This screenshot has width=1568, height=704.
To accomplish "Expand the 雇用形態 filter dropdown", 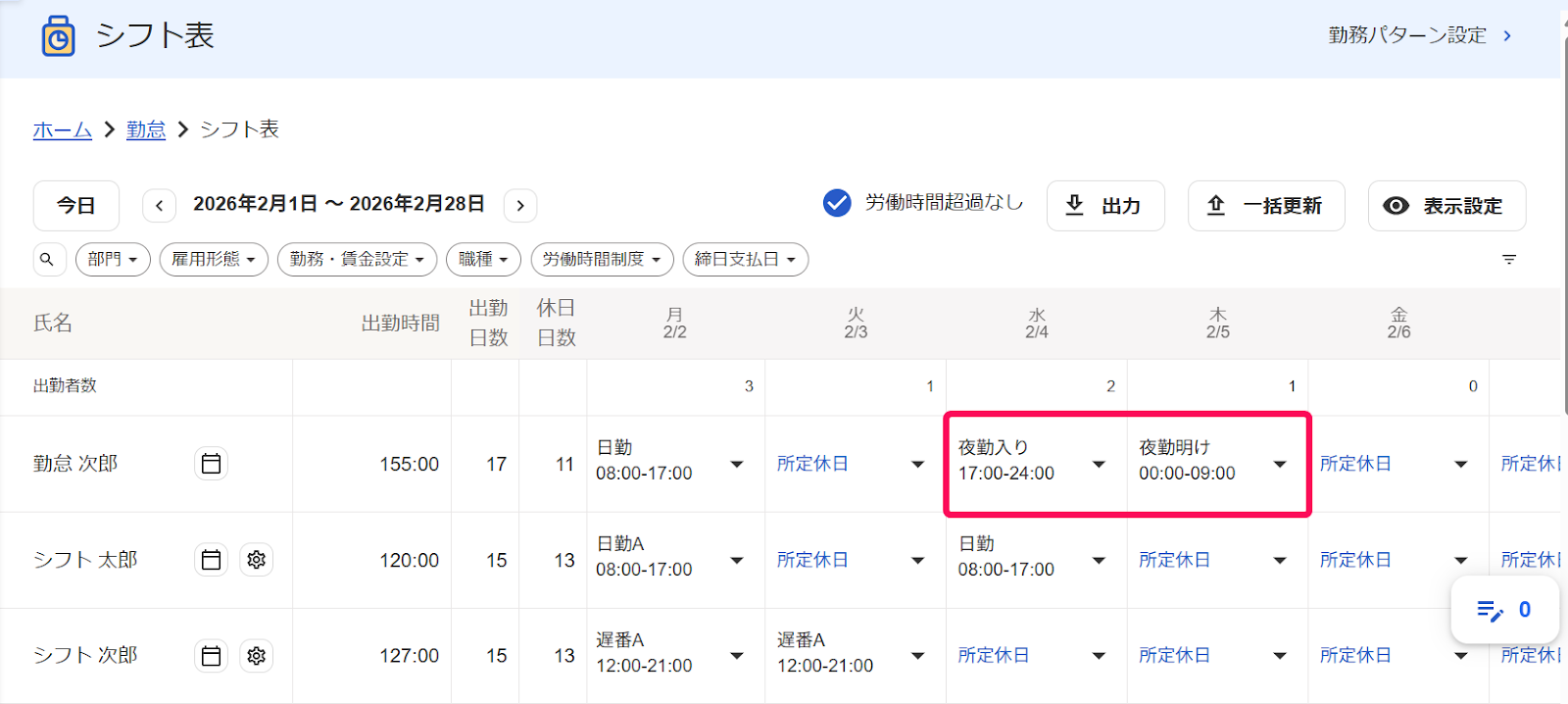I will click(214, 260).
